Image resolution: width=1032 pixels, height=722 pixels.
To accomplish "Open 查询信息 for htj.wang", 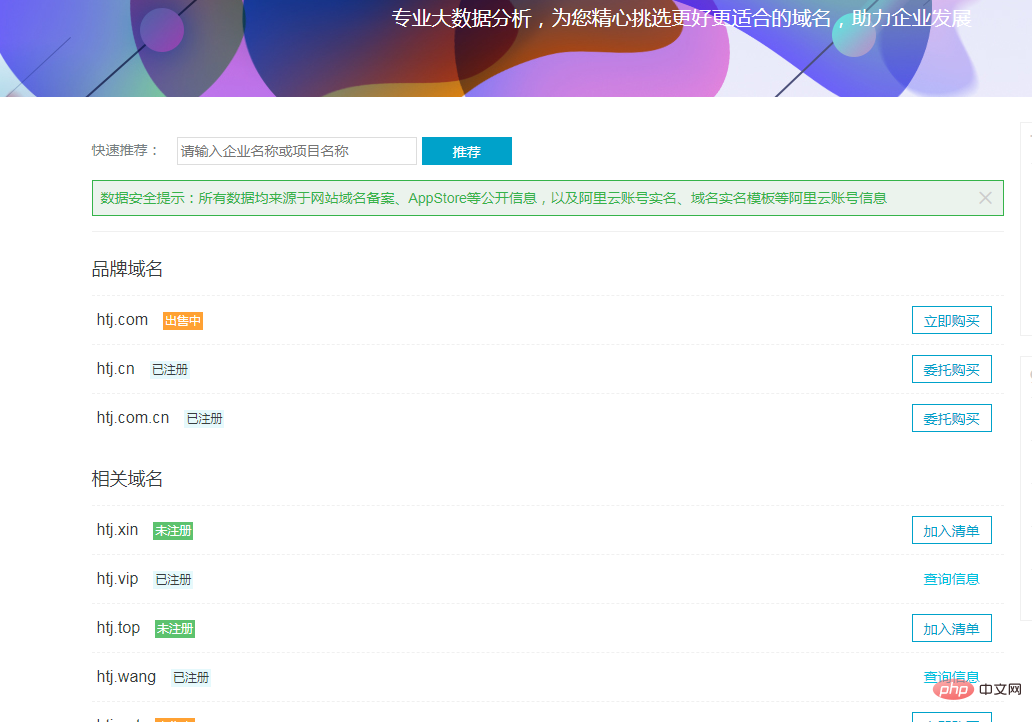I will click(950, 677).
